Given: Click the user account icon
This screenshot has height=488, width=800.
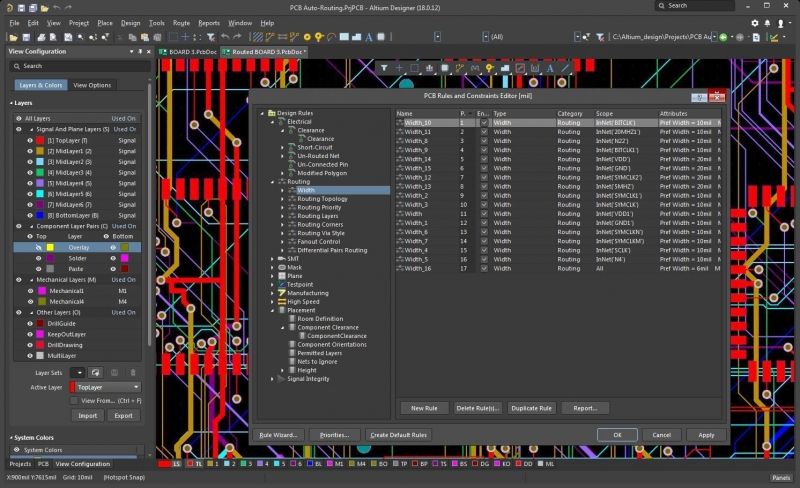Looking at the screenshot, I should [x=780, y=23].
